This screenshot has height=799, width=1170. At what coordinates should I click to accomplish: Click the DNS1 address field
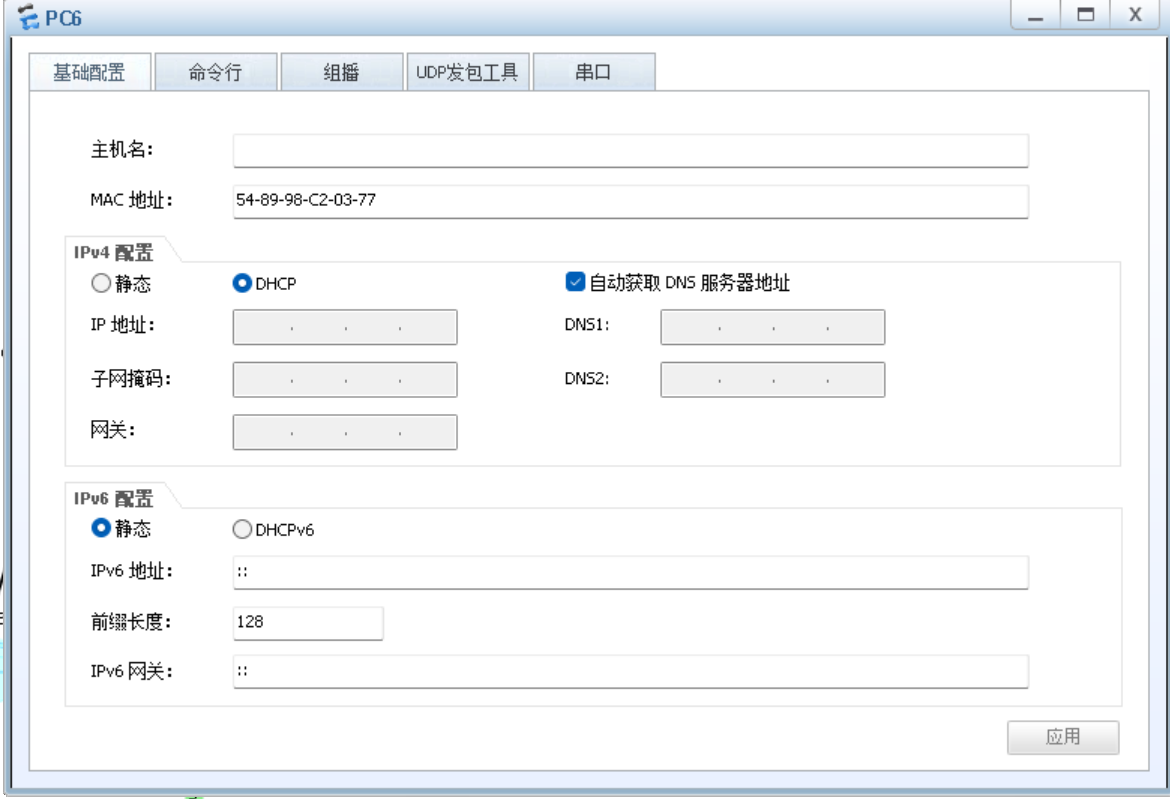click(x=772, y=328)
